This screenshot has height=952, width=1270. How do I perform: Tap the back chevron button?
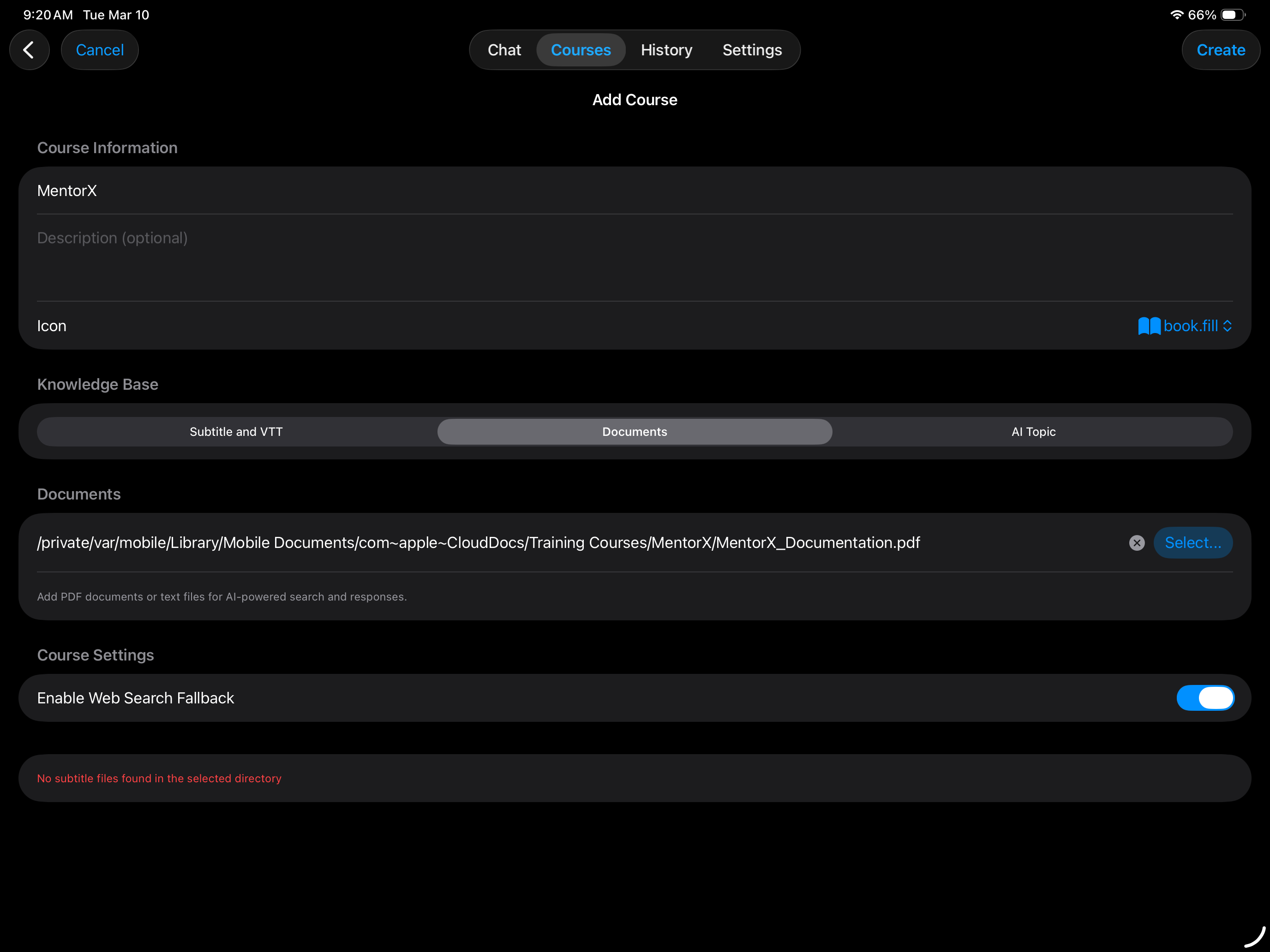point(29,50)
